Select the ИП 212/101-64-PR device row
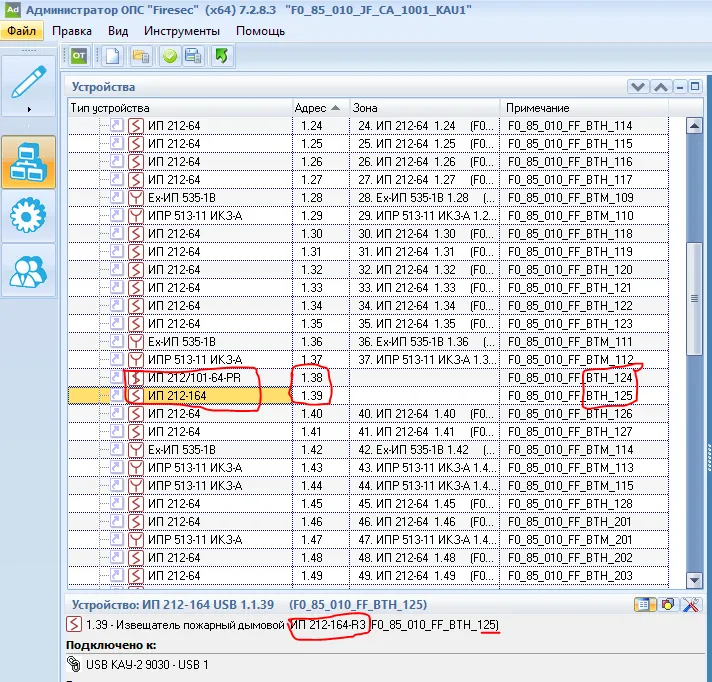 point(368,378)
